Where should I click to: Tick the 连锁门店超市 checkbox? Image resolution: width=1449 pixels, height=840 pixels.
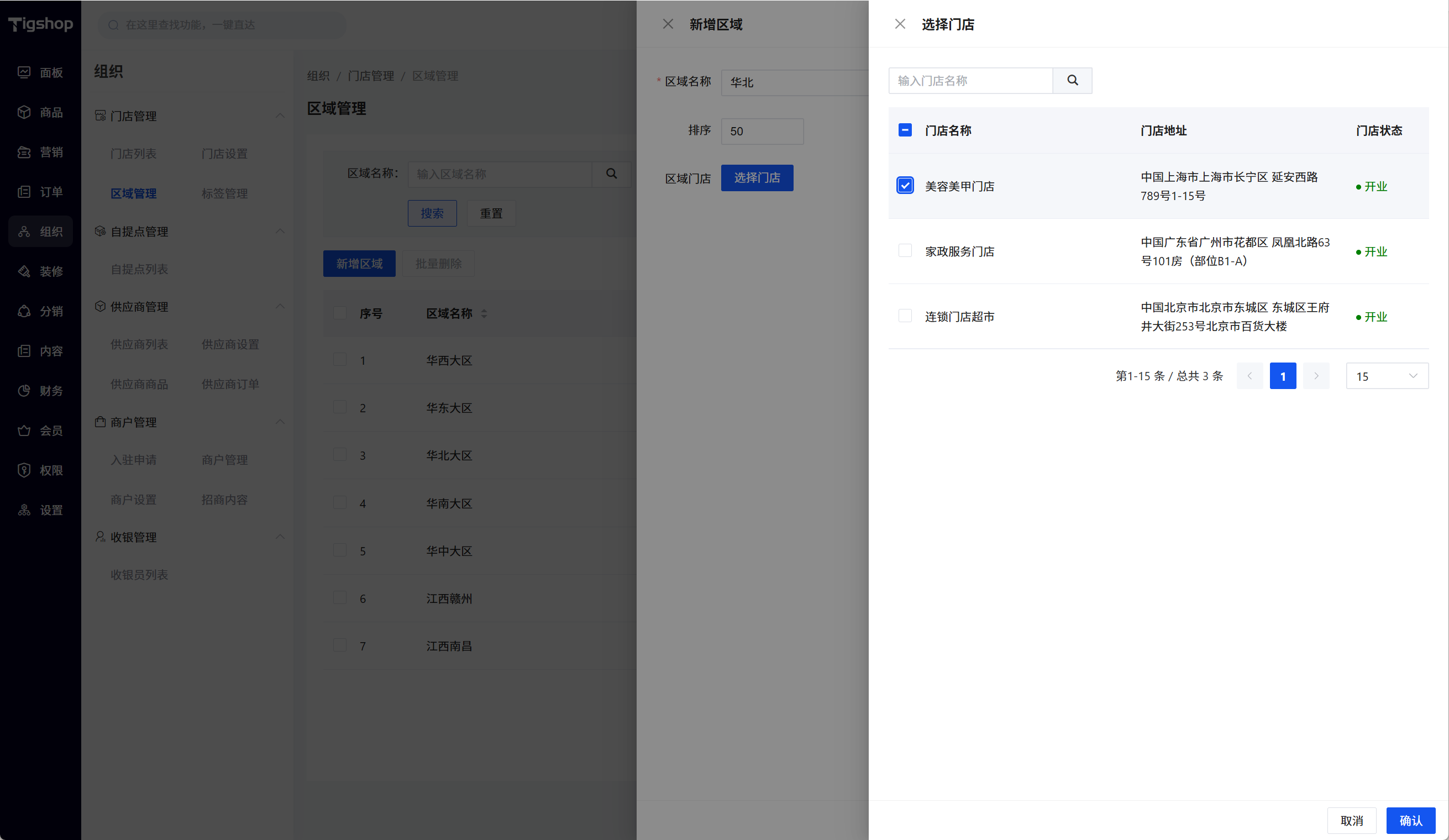[x=905, y=316]
